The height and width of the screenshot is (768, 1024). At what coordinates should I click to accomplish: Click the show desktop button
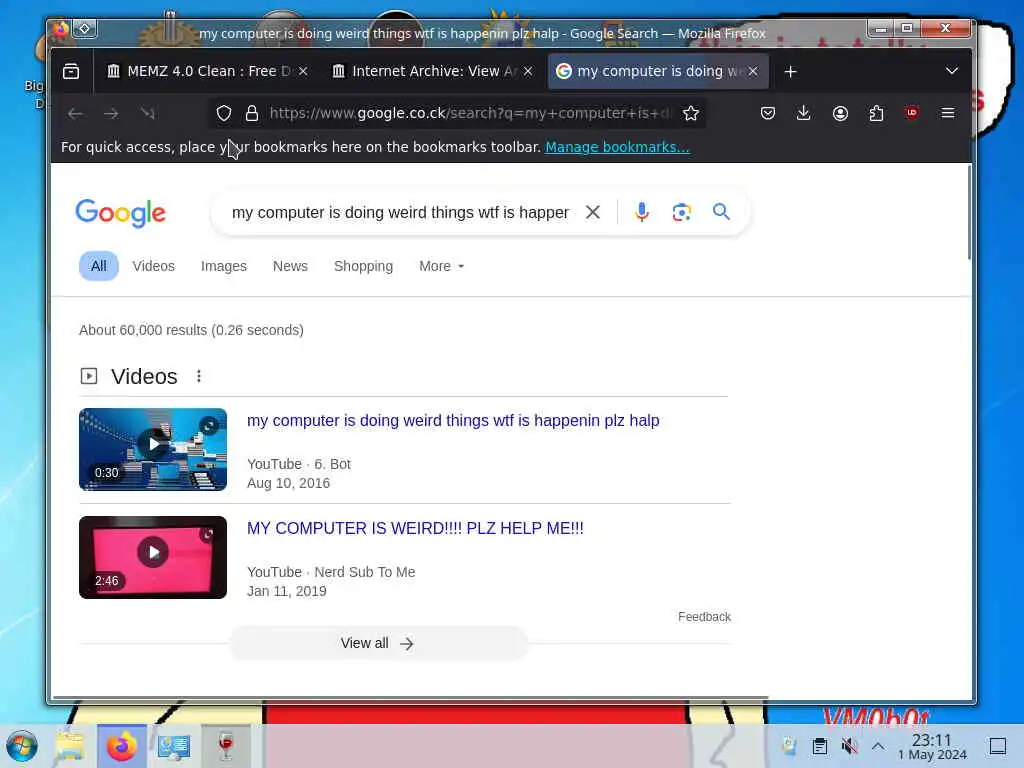click(998, 746)
